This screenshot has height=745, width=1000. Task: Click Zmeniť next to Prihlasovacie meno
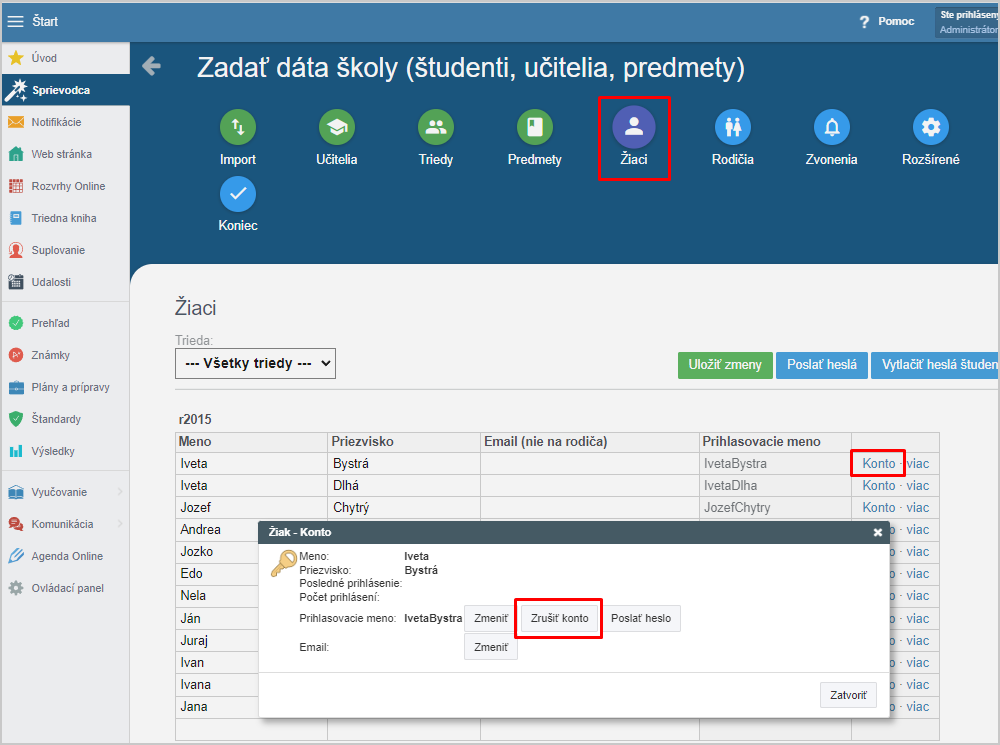(490, 618)
